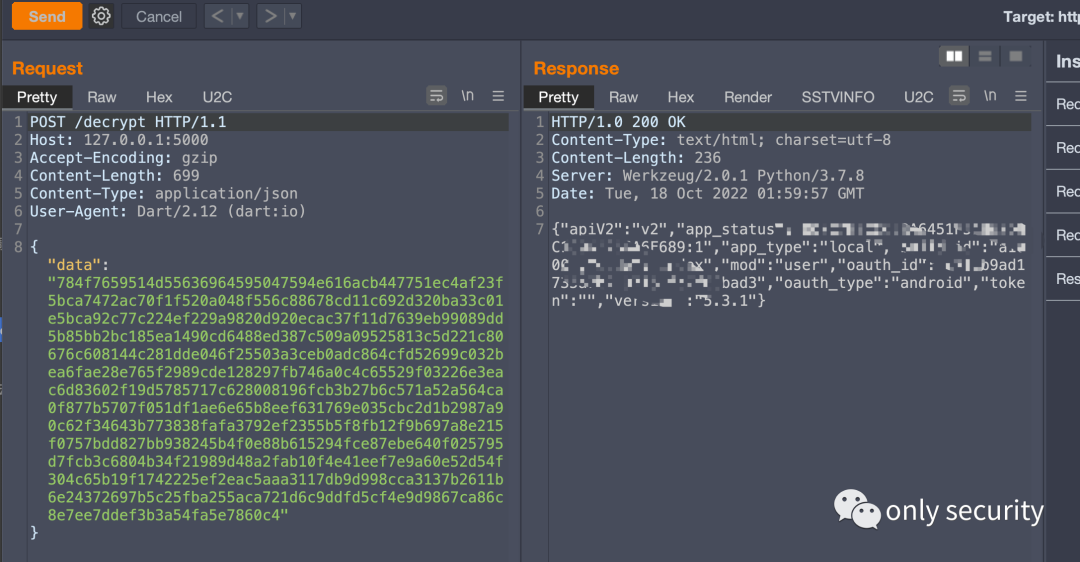
Task: Open the Response U2C tab
Action: [x=918, y=97]
